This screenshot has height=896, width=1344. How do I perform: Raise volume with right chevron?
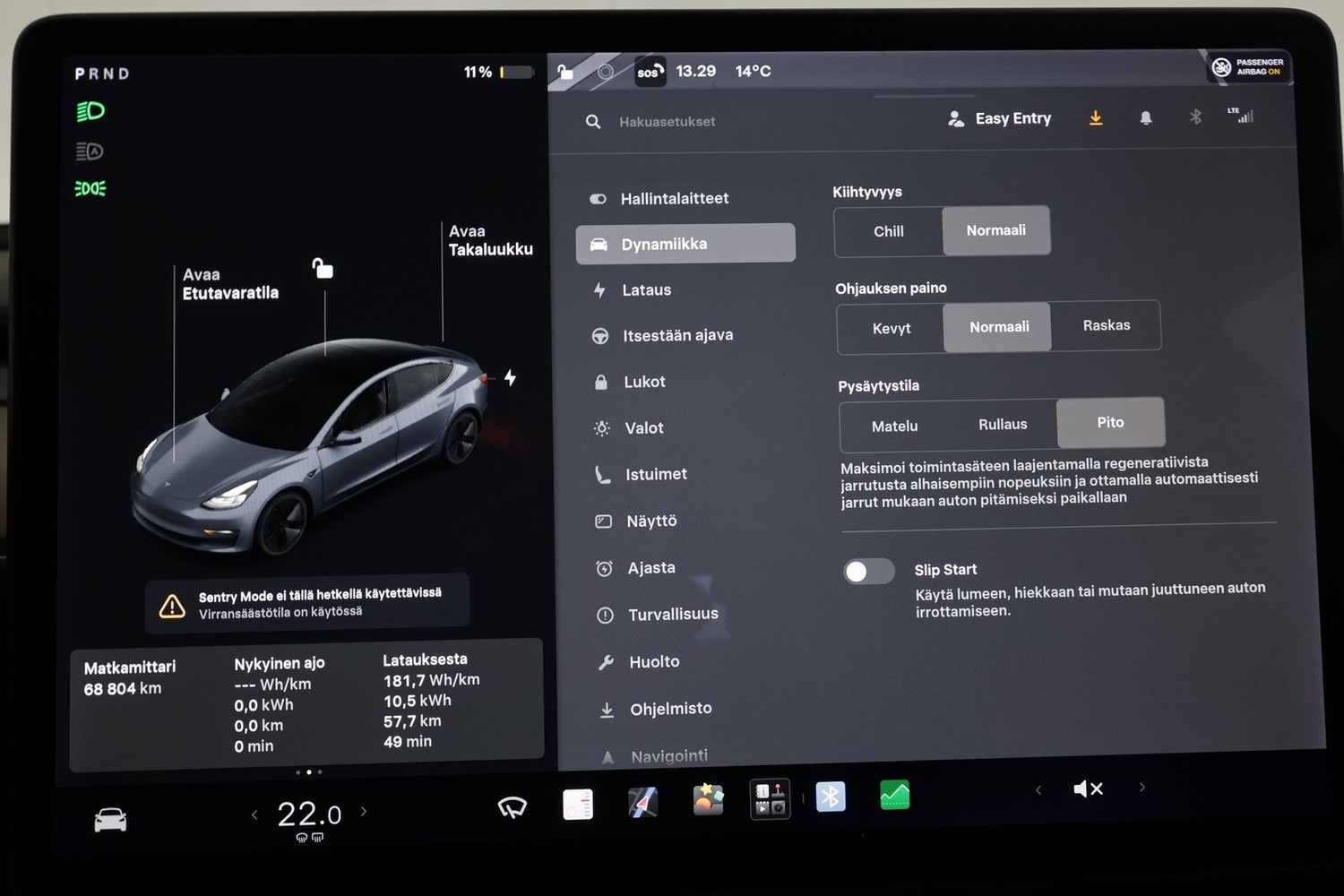pyautogui.click(x=1142, y=788)
